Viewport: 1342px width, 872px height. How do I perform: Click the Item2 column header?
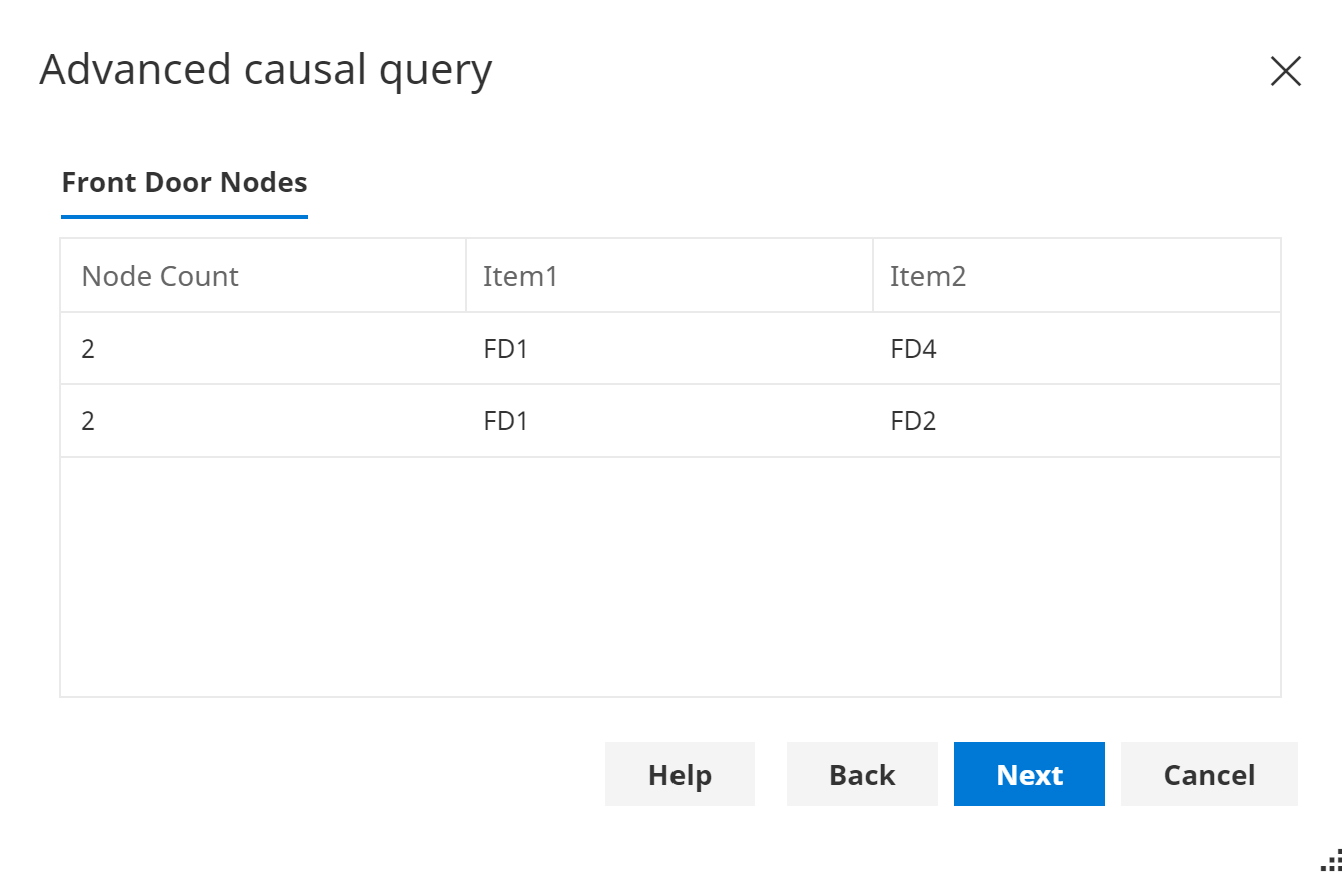pos(928,276)
